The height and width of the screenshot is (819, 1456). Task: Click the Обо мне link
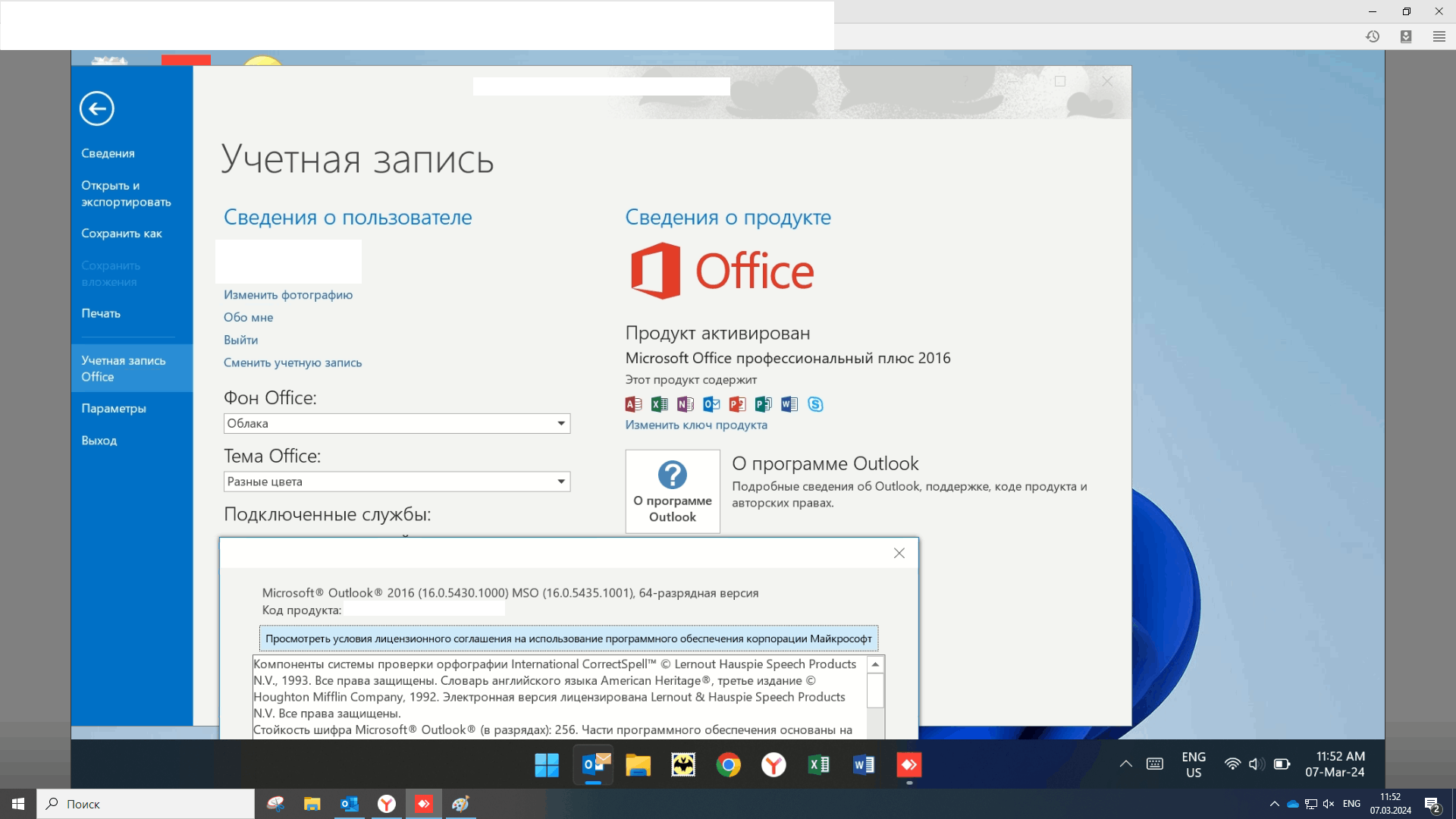point(248,318)
